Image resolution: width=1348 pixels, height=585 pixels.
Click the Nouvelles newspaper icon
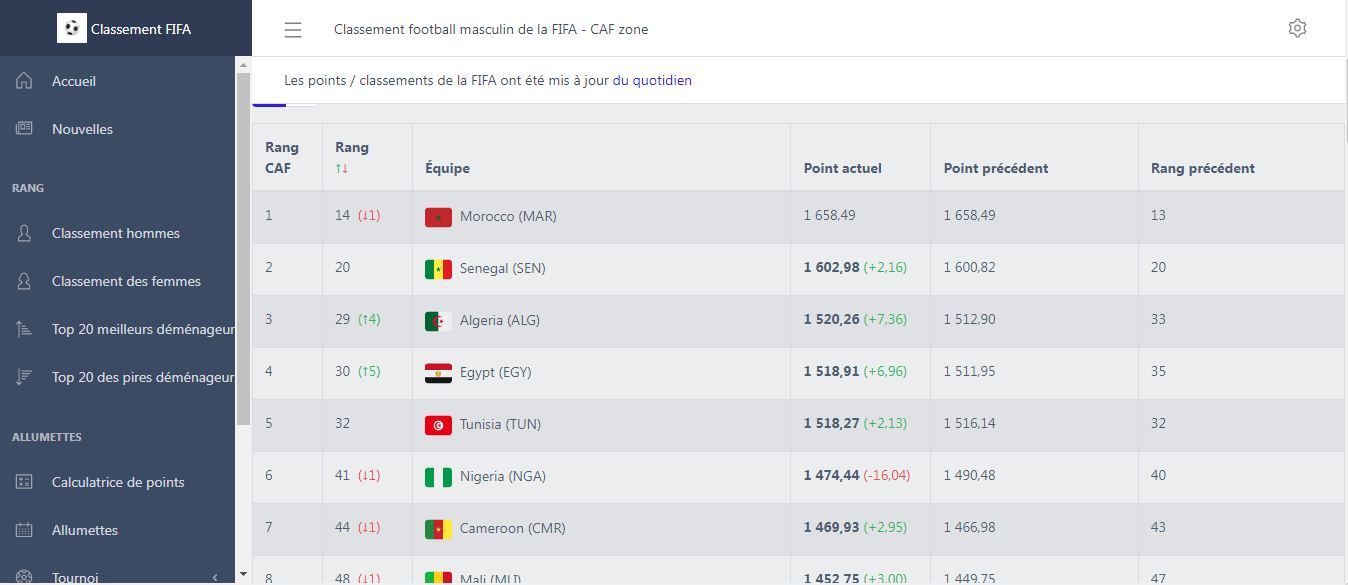tap(25, 129)
